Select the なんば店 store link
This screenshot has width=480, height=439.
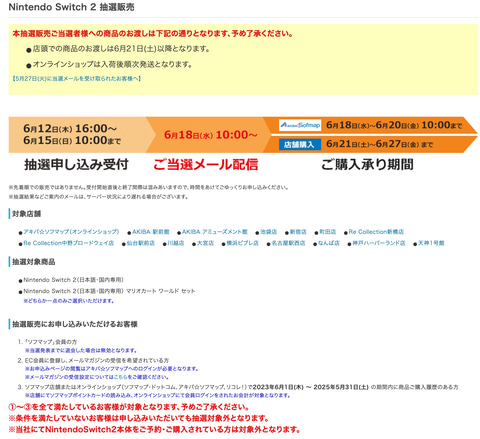(x=329, y=243)
